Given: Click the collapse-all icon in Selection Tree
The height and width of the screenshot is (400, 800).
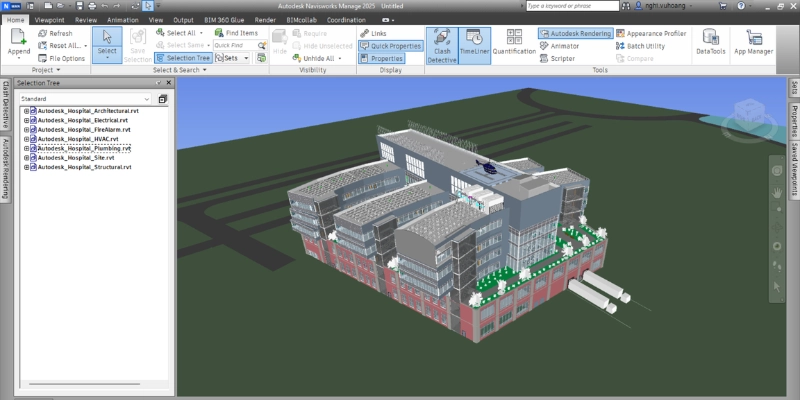Looking at the screenshot, I should 163,99.
